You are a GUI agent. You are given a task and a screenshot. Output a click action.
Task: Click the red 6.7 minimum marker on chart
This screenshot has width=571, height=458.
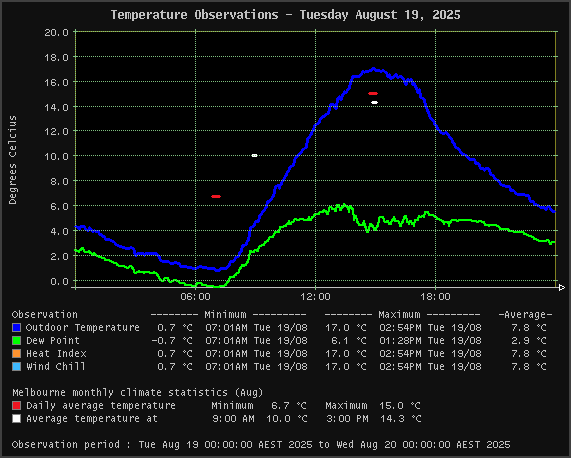(216, 197)
